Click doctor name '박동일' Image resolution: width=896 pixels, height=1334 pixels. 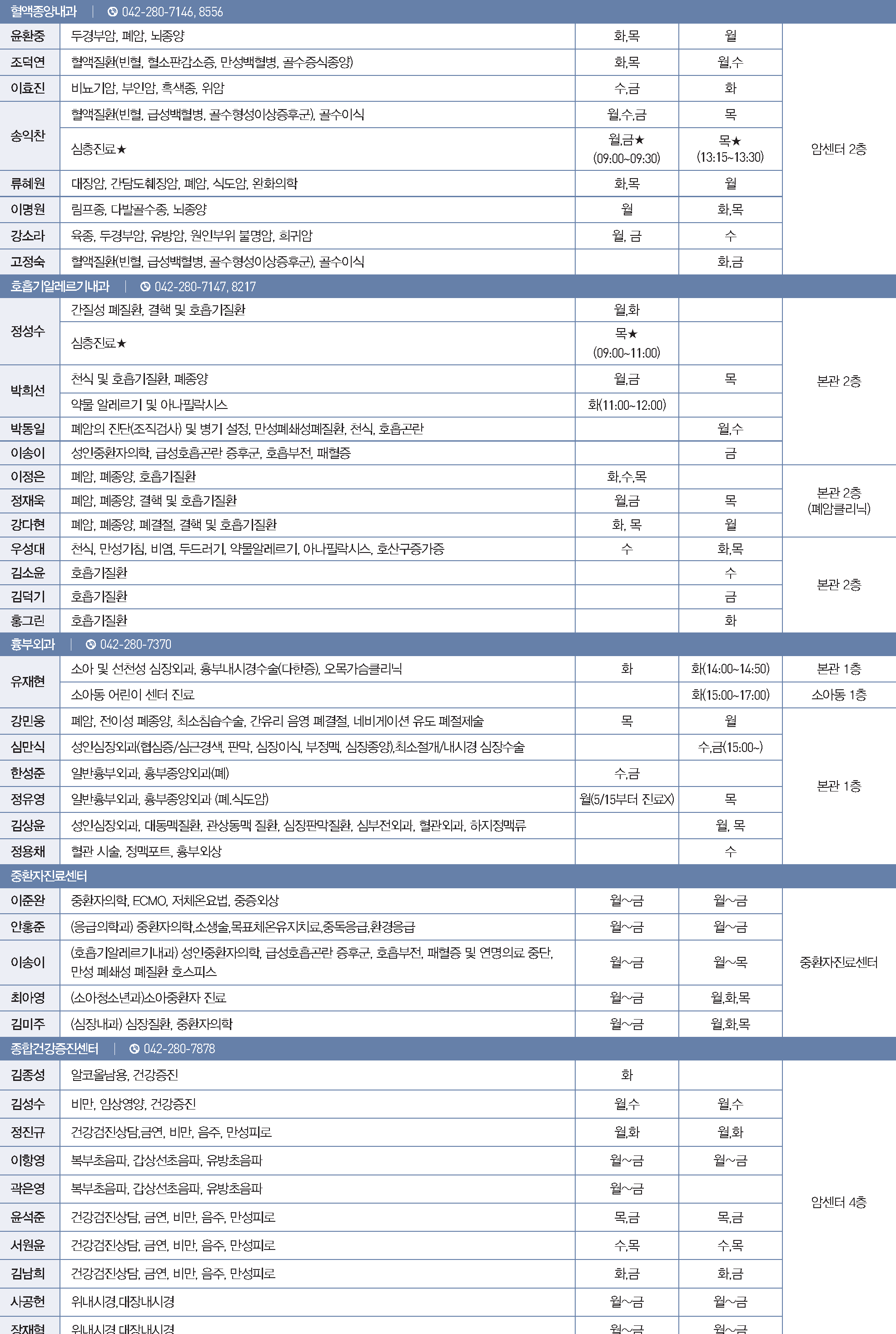tap(27, 429)
